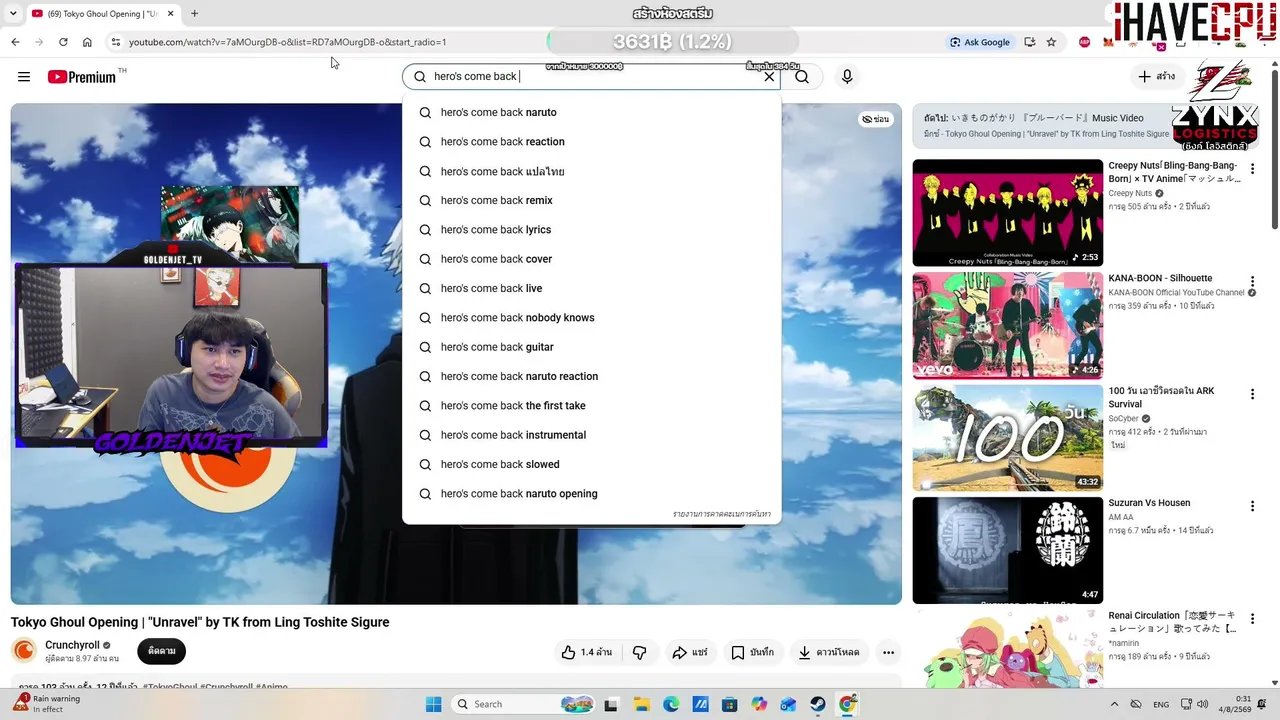Open the Creepy Nuts Bling-Bang-Bang-Born thumbnail

[1007, 212]
